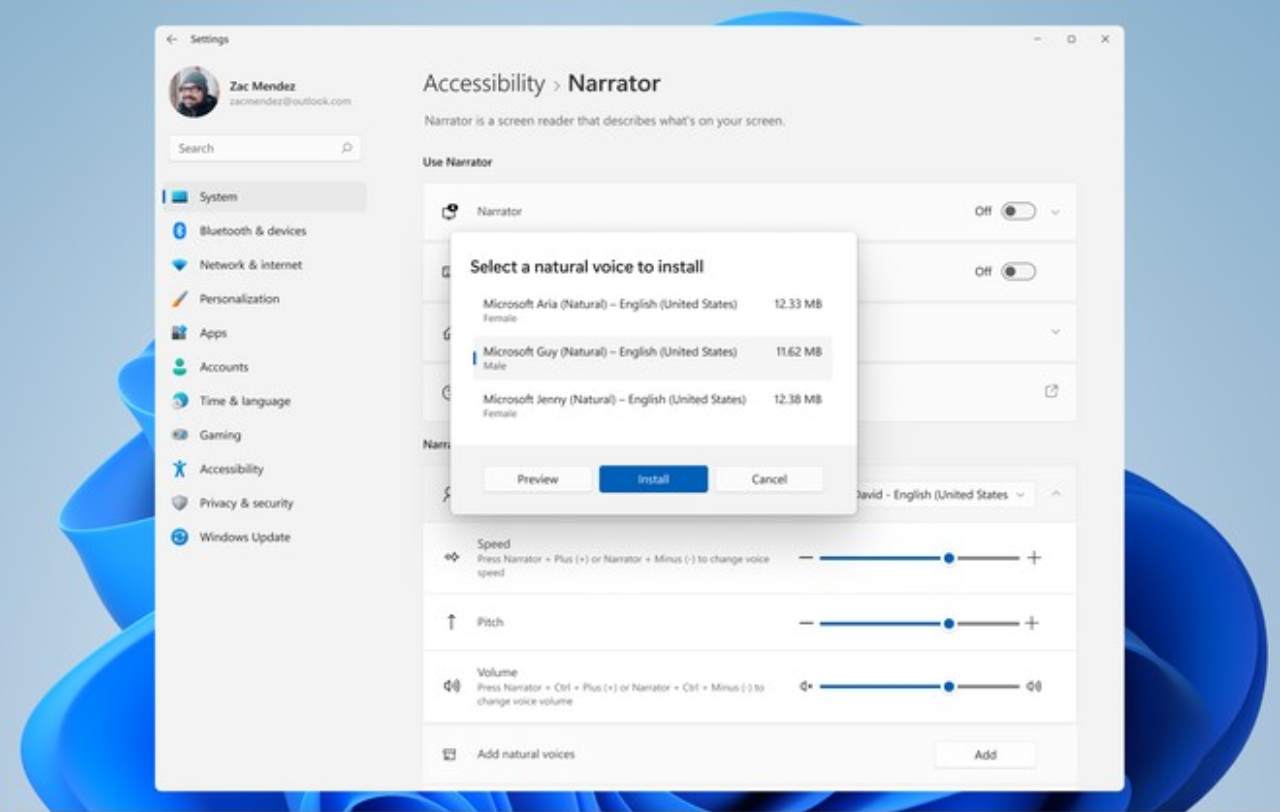The image size is (1280, 812).
Task: Select Microsoft Jenny natural voice
Action: [652, 405]
